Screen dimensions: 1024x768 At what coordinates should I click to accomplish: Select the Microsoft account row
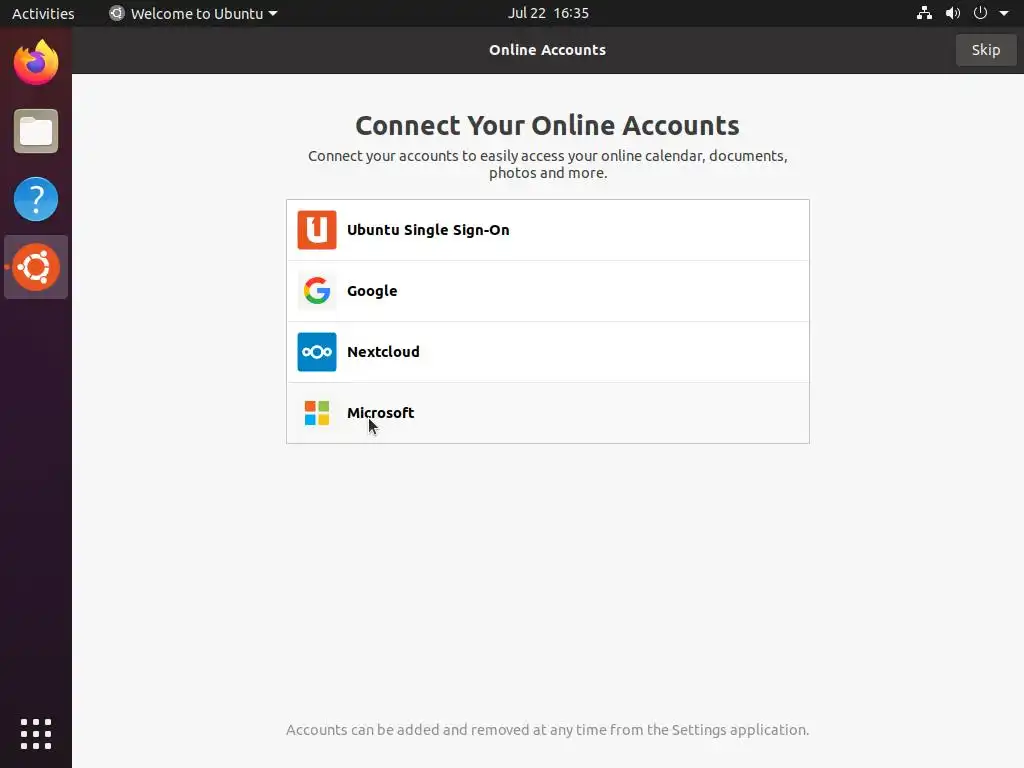click(548, 413)
